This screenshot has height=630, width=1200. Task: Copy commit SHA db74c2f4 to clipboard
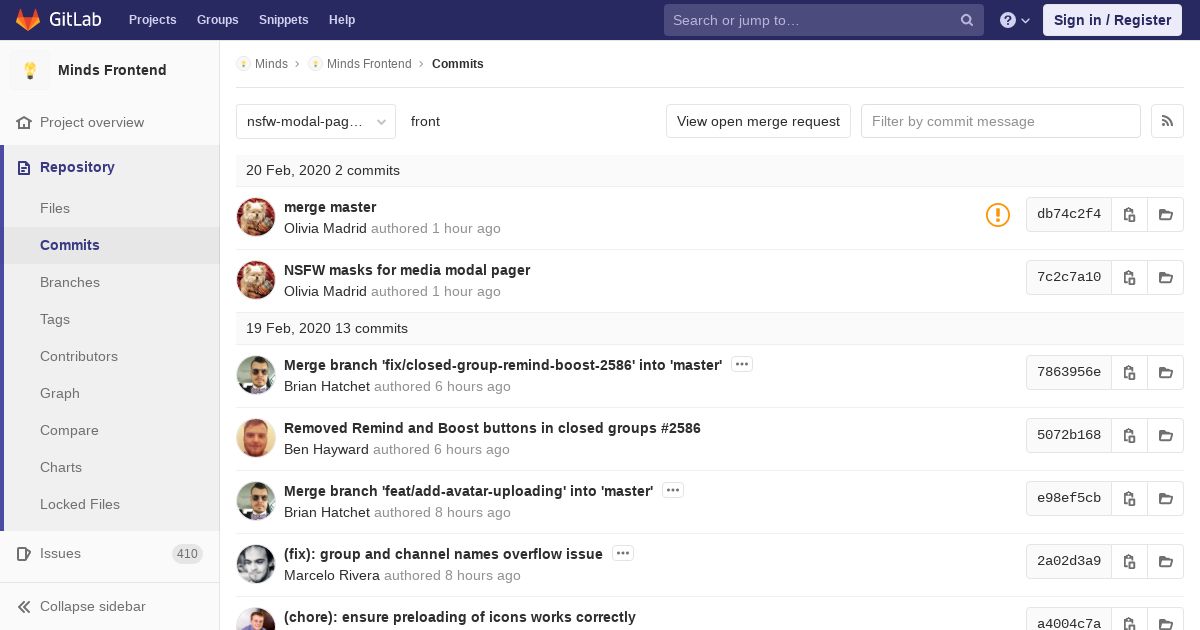click(1129, 214)
